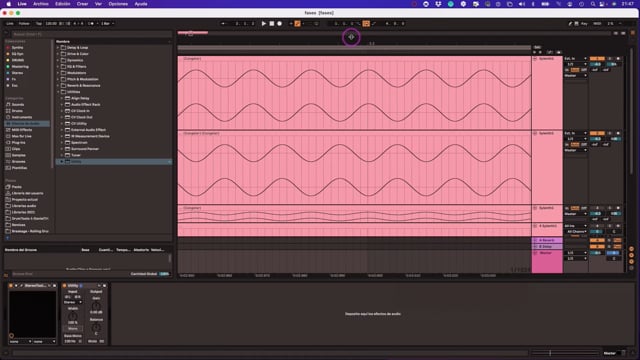Toggle the Utility device activator

[64, 286]
